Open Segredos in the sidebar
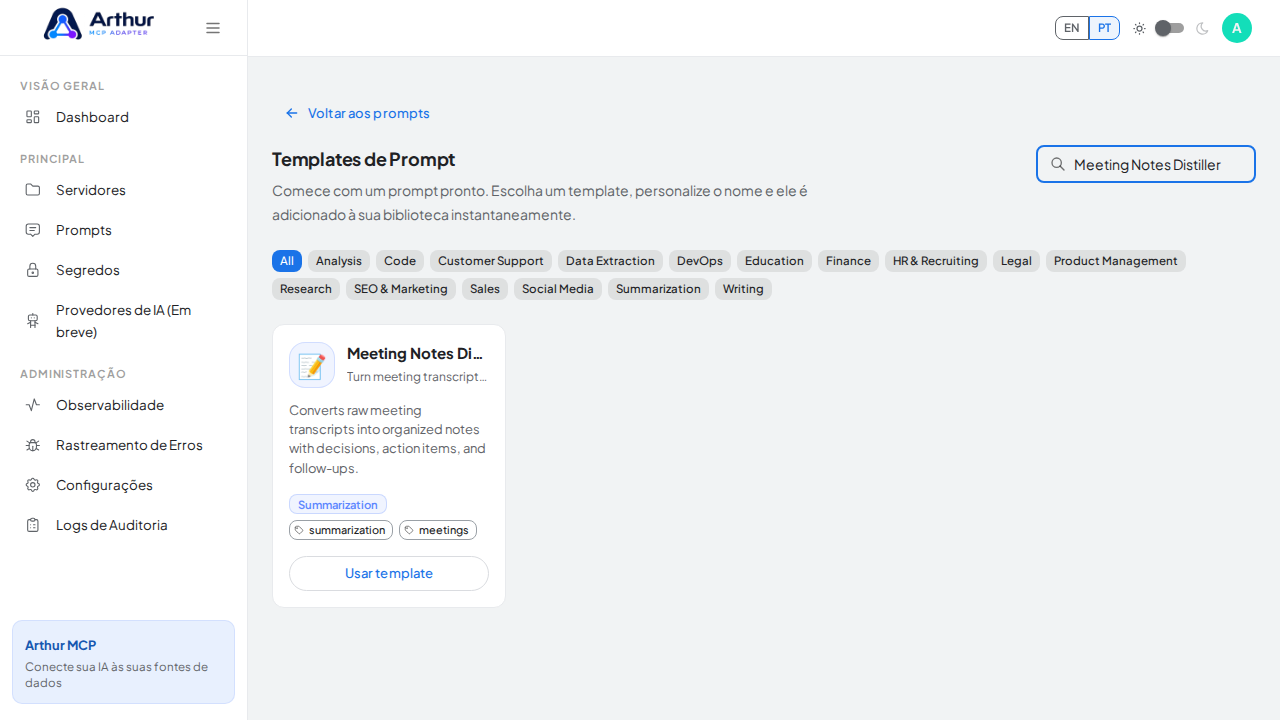The width and height of the screenshot is (1280, 720). point(124,270)
